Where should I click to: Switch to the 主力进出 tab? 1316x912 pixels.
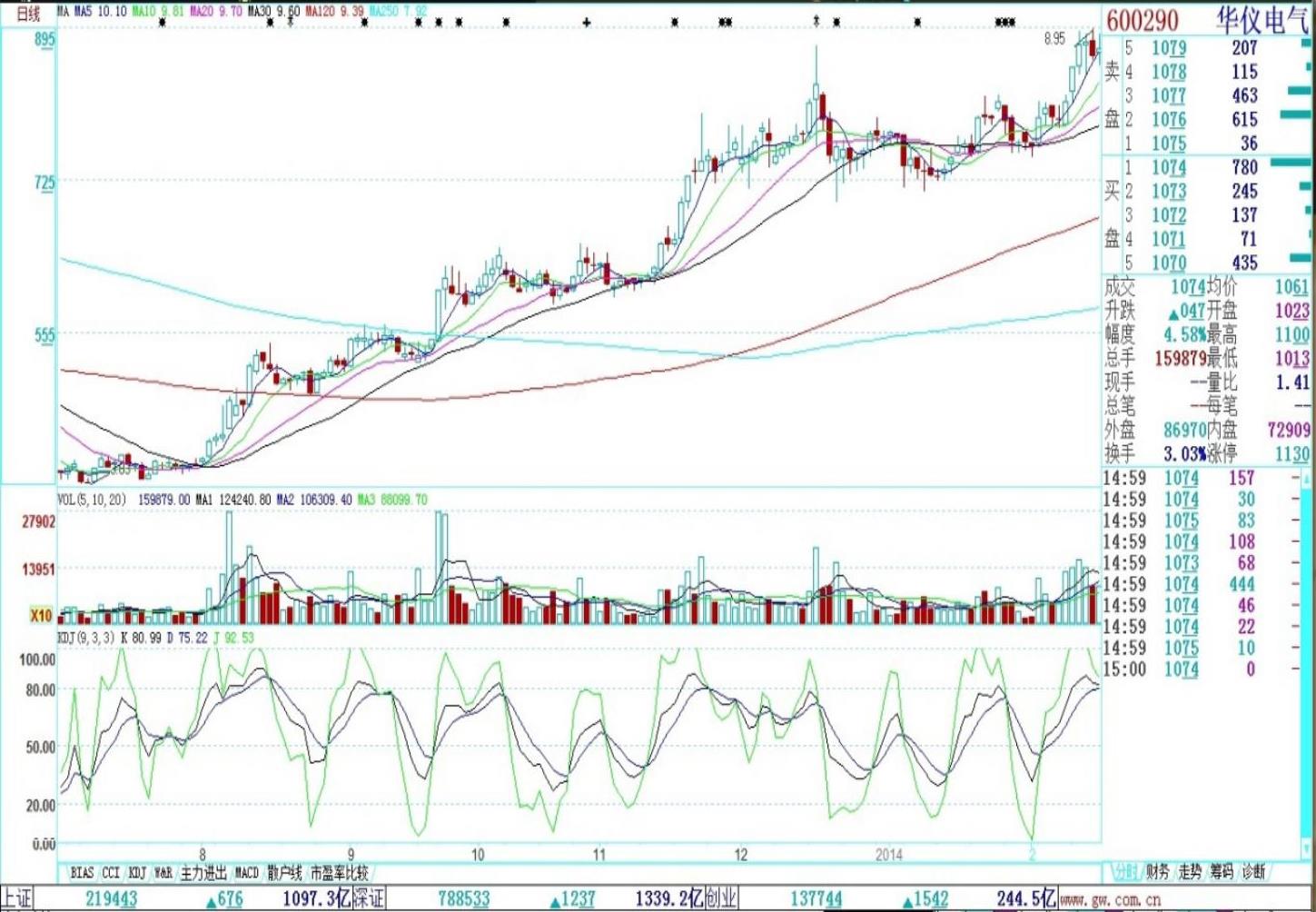point(203,873)
